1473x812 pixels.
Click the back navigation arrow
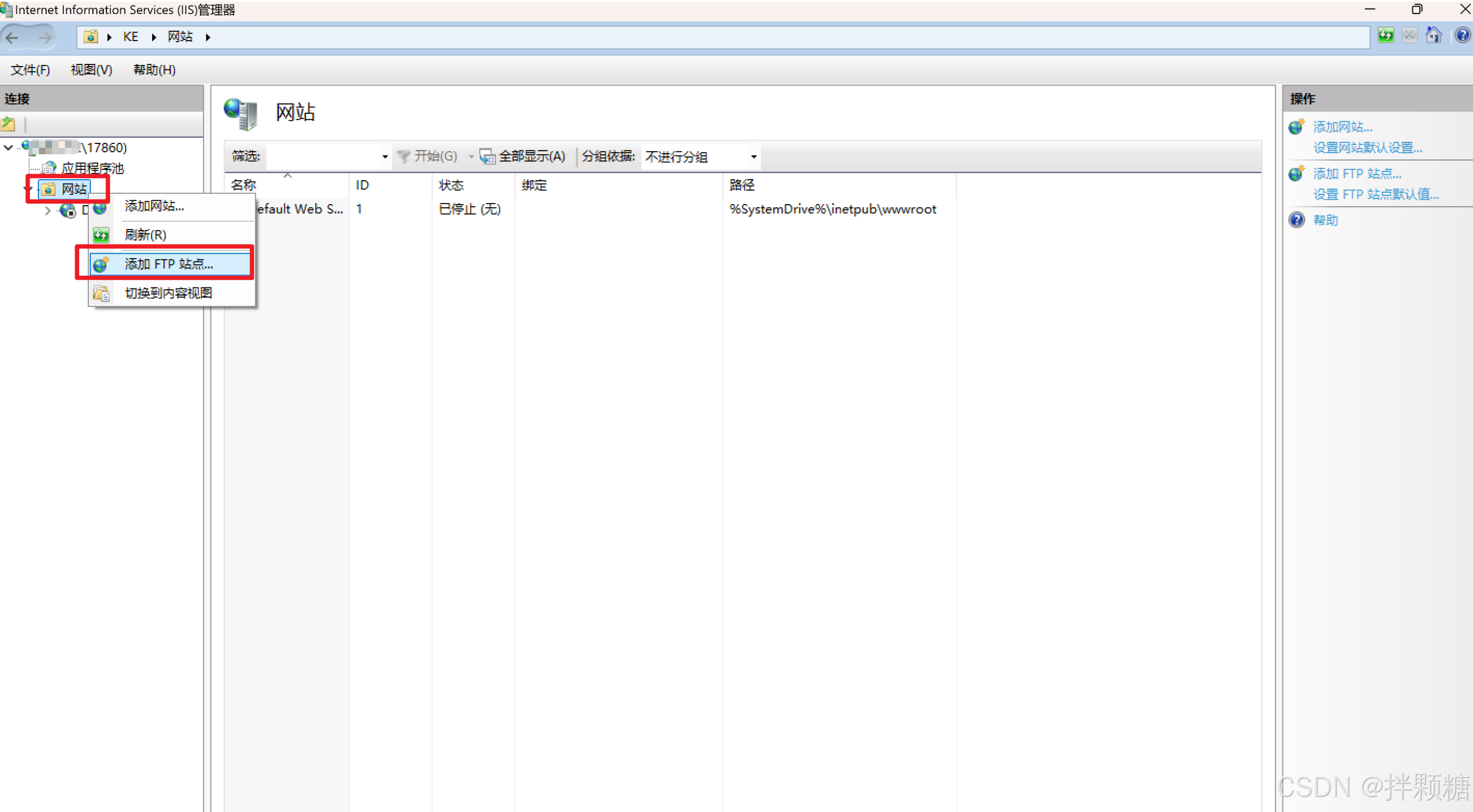pos(12,37)
